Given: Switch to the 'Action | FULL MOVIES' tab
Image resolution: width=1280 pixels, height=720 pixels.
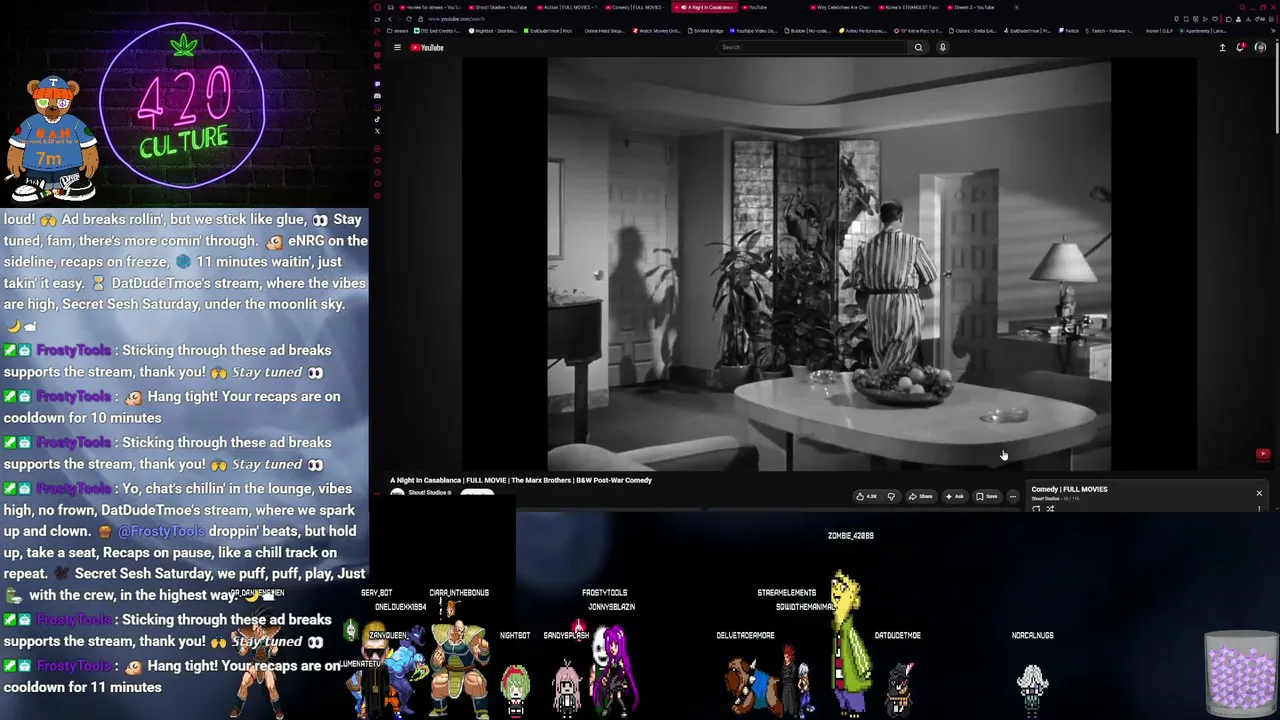Looking at the screenshot, I should tap(567, 7).
